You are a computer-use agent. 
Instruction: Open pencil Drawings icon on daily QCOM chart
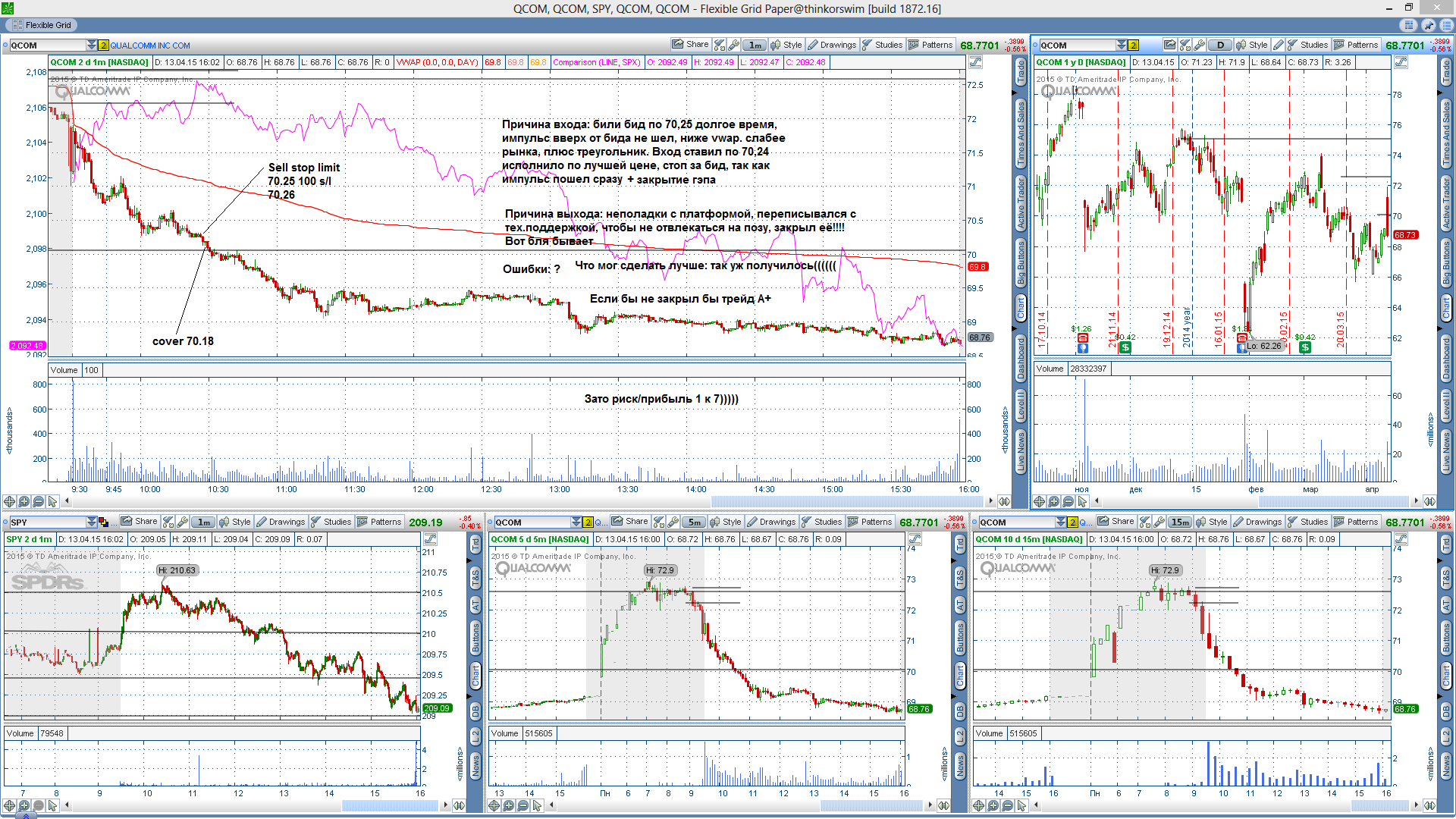1278,45
